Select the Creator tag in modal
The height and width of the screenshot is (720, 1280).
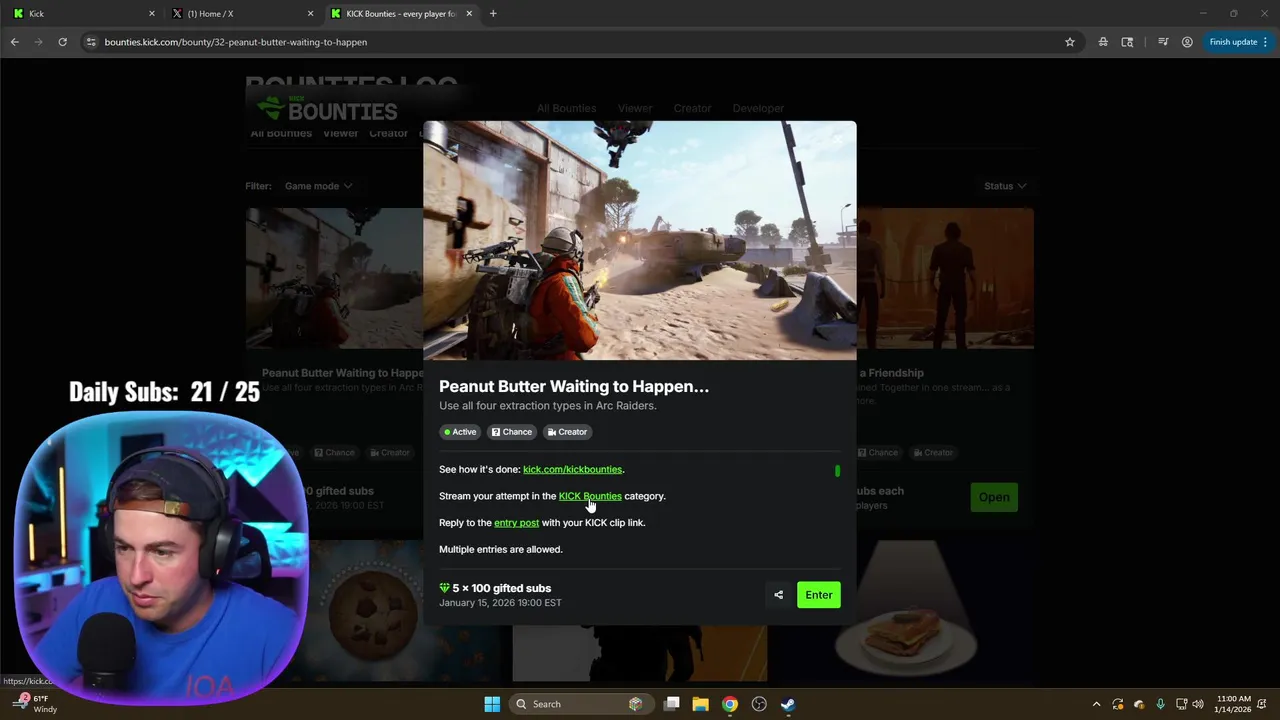(567, 432)
